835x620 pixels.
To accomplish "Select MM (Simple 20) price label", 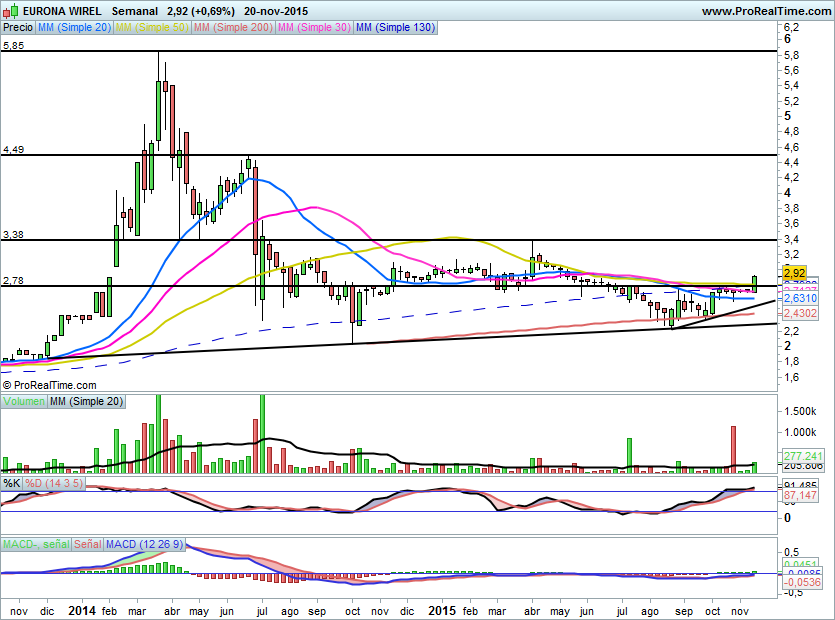I will [x=74, y=27].
